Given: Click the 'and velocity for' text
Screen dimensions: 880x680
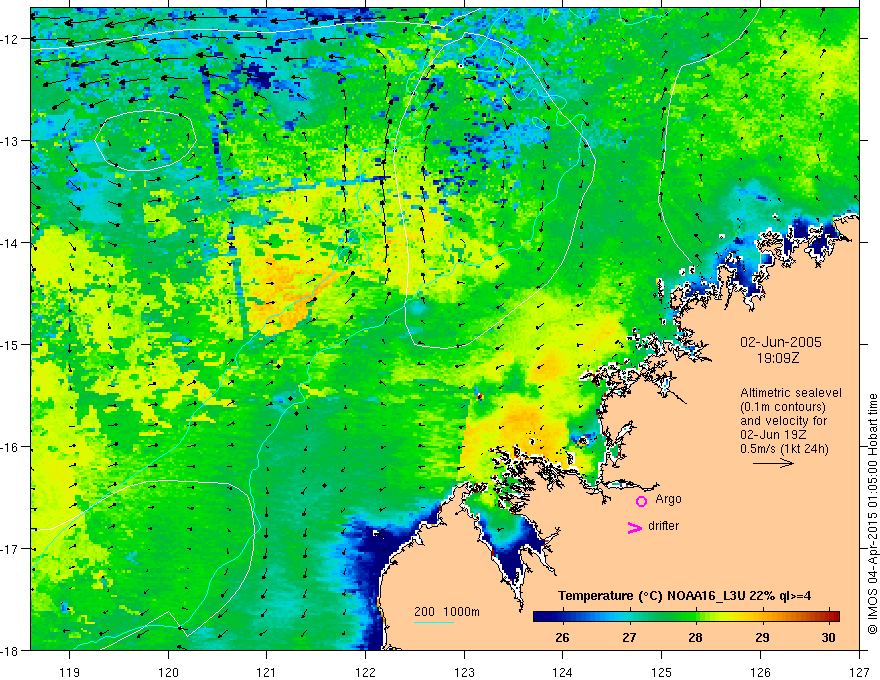Looking at the screenshot, I should tap(783, 421).
